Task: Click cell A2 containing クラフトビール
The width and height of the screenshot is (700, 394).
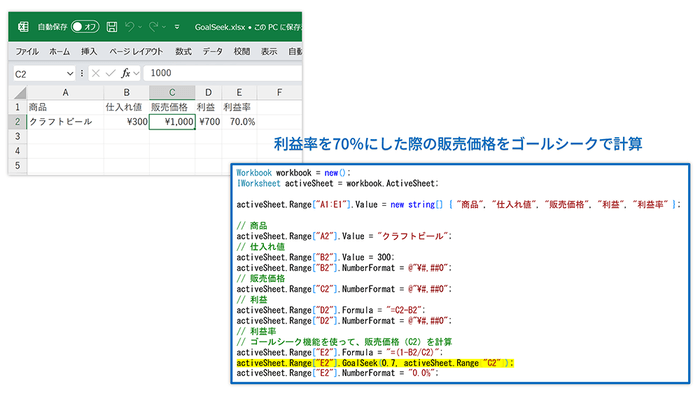Action: 65,122
